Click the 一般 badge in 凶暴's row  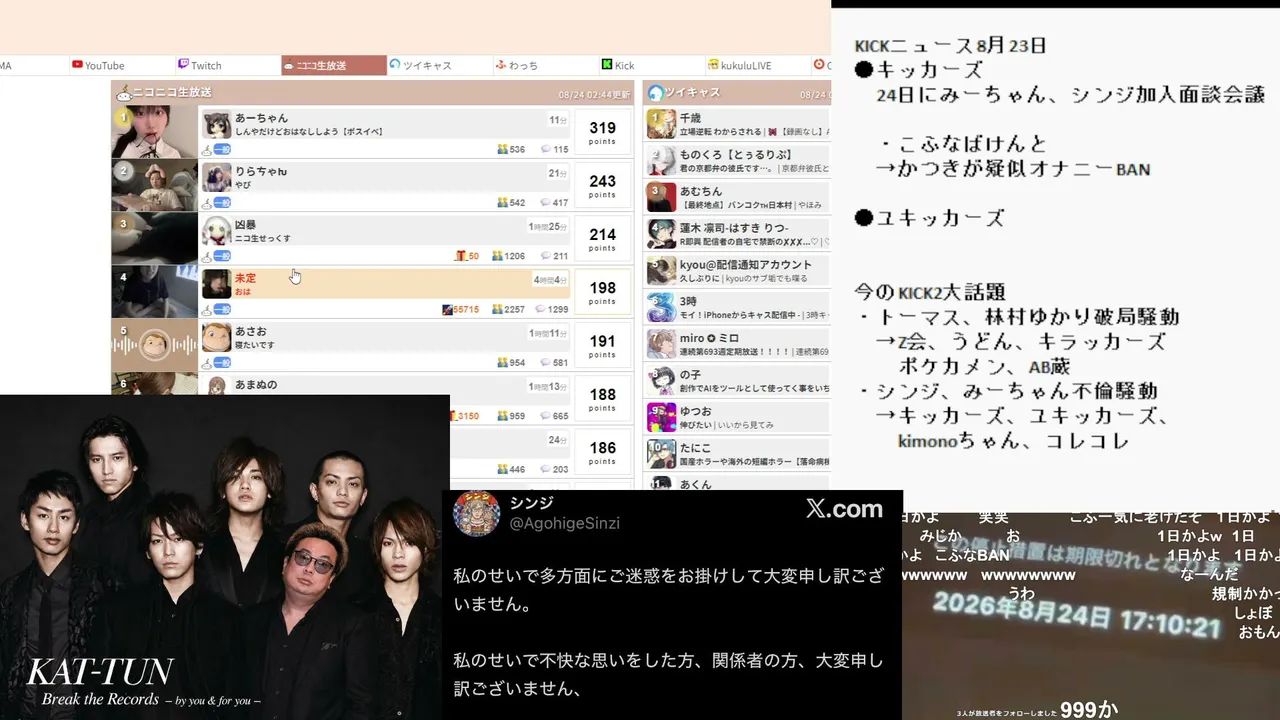(x=222, y=257)
